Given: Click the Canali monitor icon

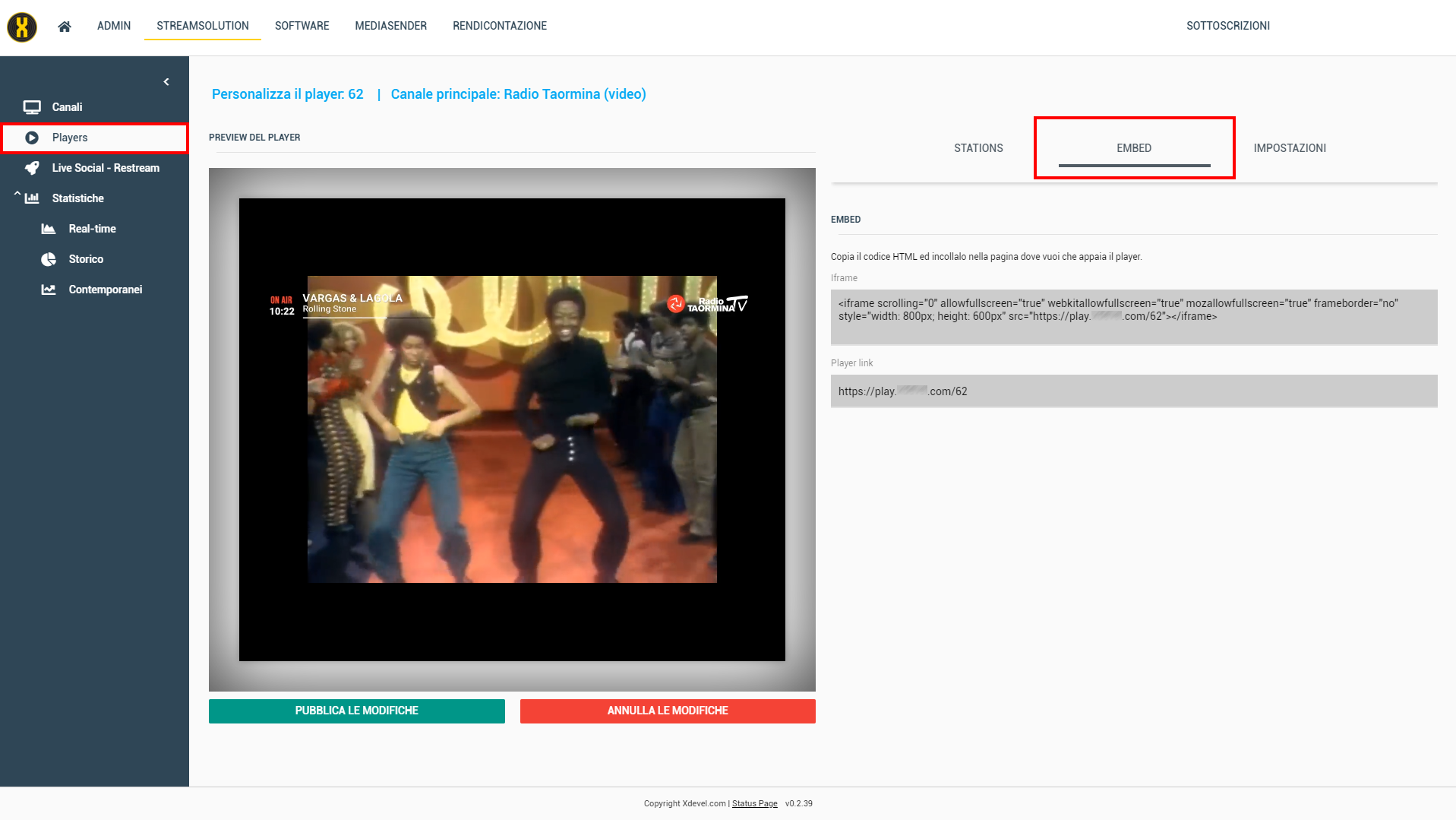Looking at the screenshot, I should click(x=32, y=107).
